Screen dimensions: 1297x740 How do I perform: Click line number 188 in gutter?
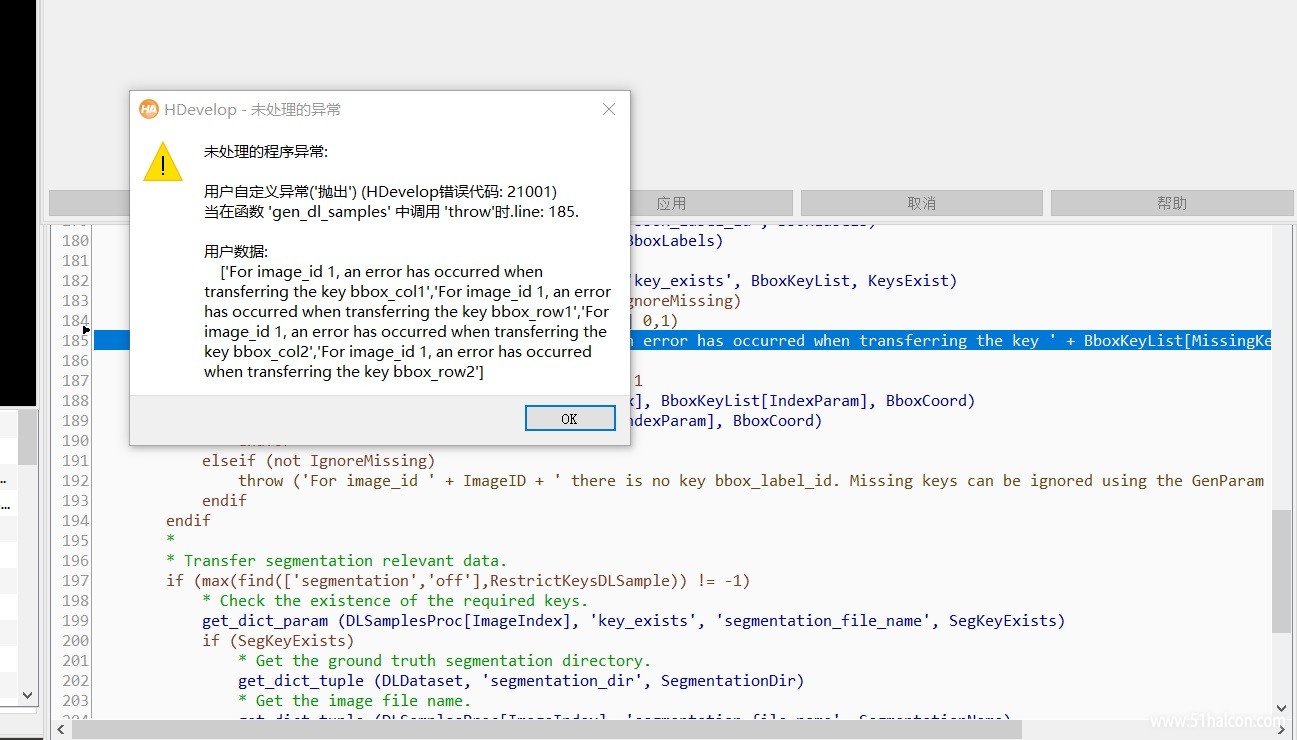point(75,401)
